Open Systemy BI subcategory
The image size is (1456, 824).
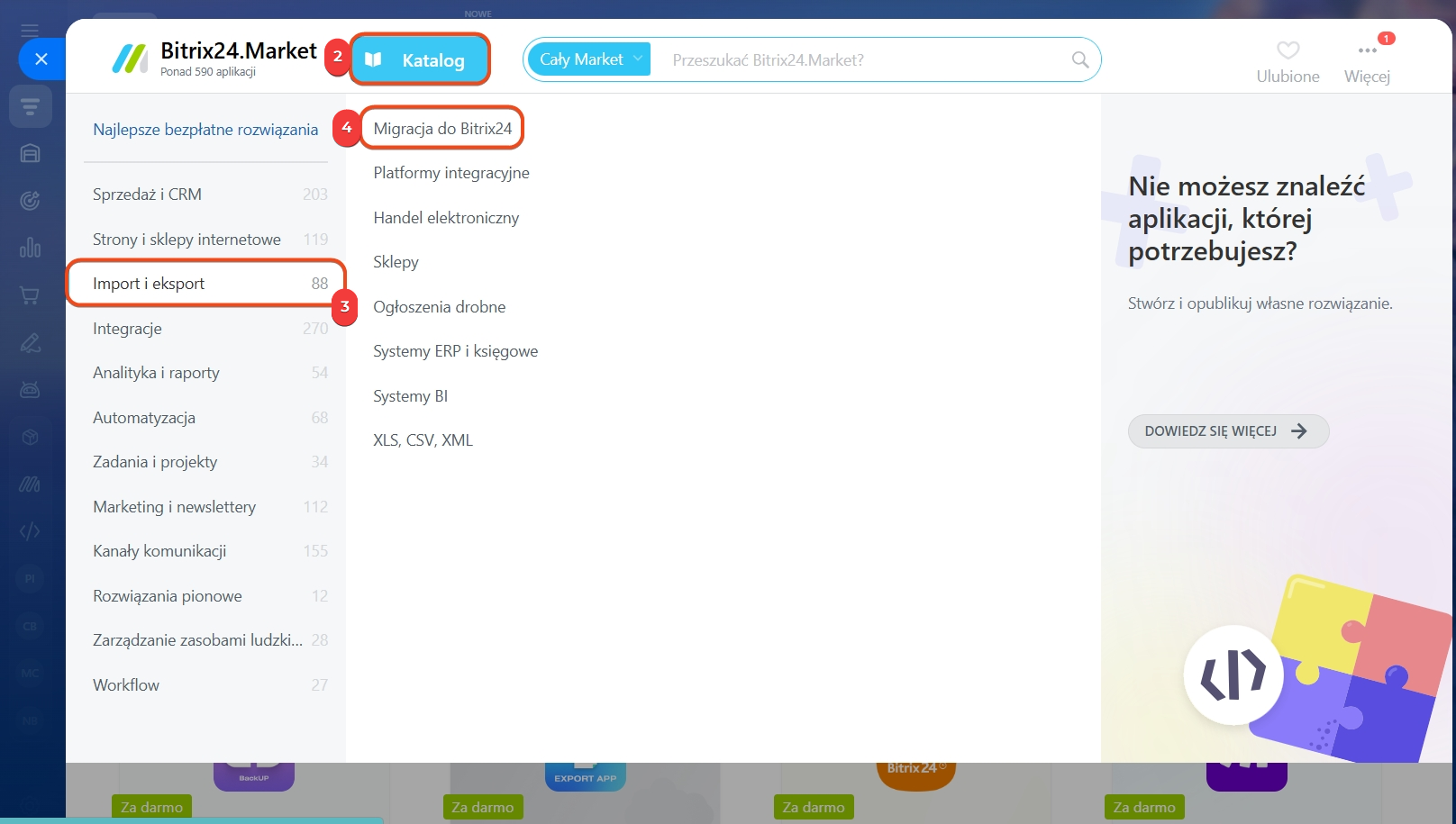(x=410, y=396)
